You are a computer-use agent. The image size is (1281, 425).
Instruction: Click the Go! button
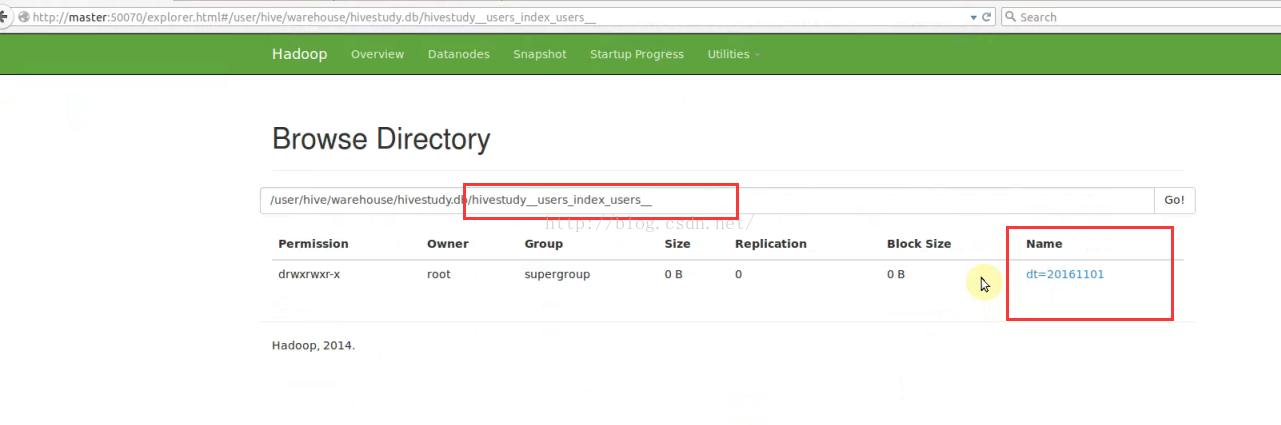(1174, 200)
